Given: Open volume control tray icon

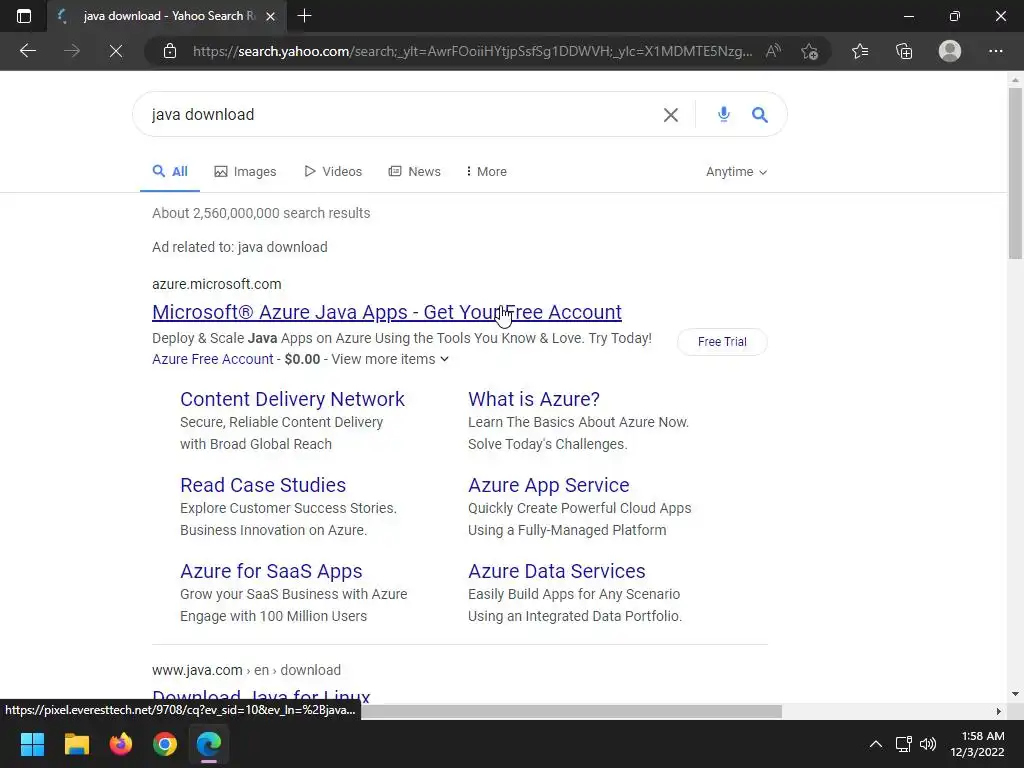Looking at the screenshot, I should tap(927, 744).
